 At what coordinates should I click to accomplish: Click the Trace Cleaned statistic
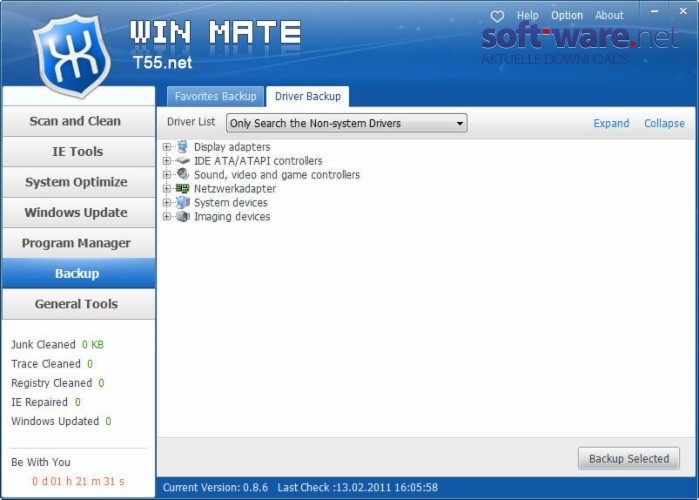(x=52, y=364)
